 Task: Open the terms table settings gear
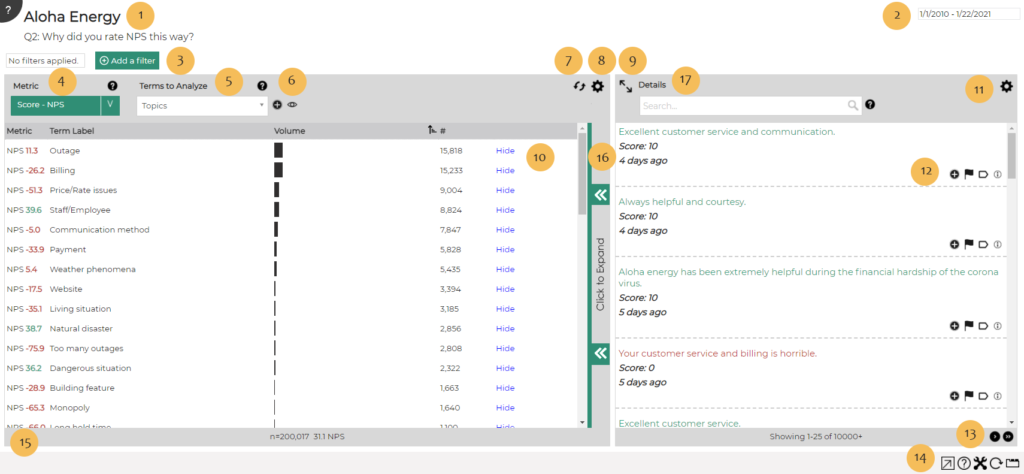(597, 87)
